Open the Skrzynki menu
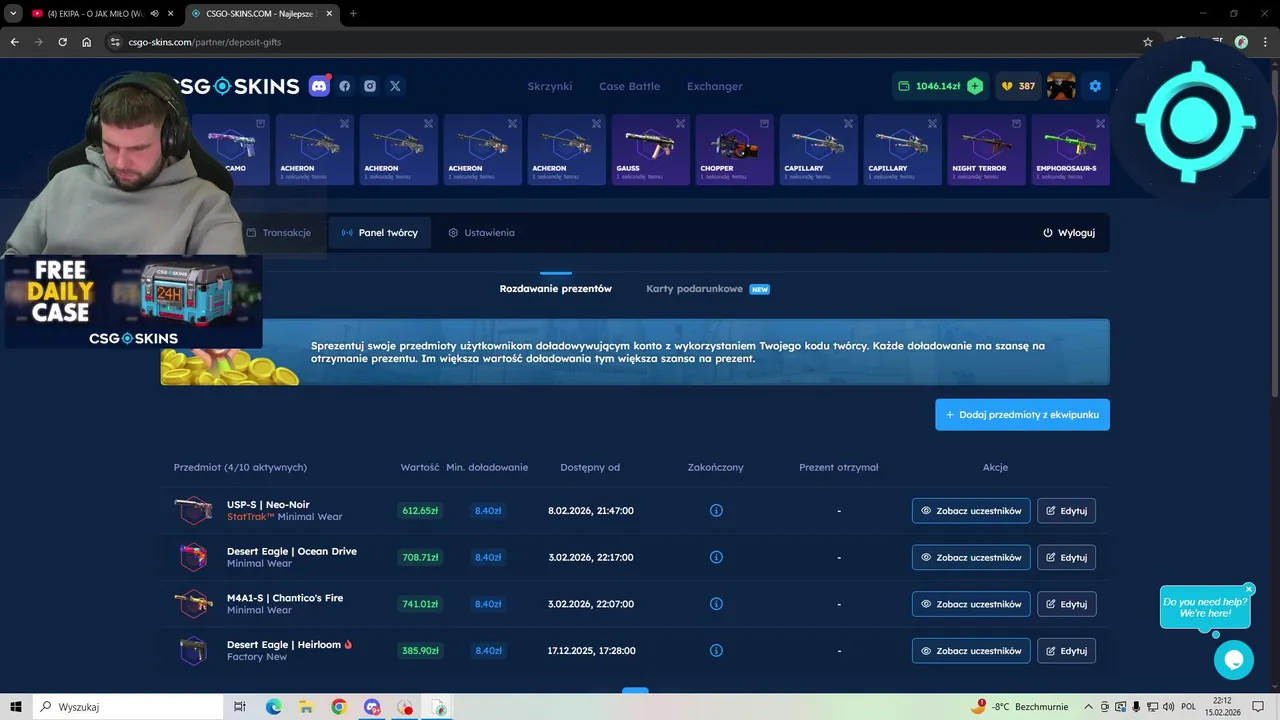1280x720 pixels. point(550,86)
